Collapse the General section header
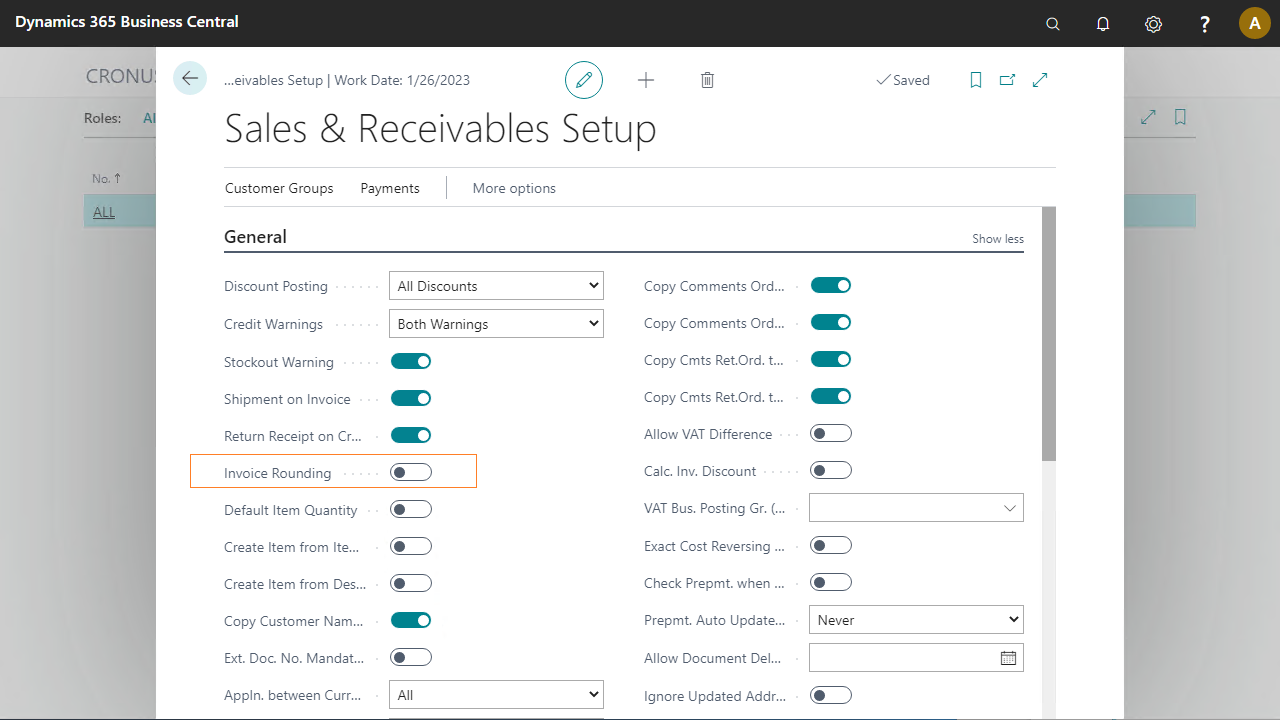The image size is (1280, 720). click(255, 237)
